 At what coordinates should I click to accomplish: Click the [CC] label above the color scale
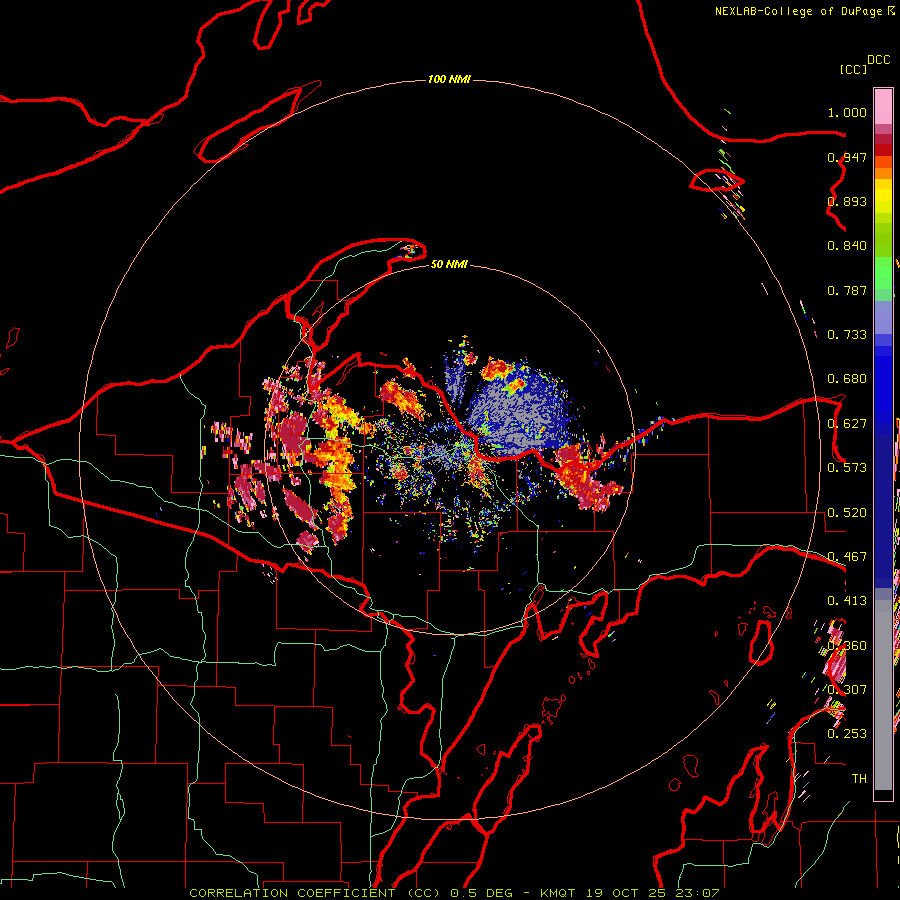[x=854, y=69]
